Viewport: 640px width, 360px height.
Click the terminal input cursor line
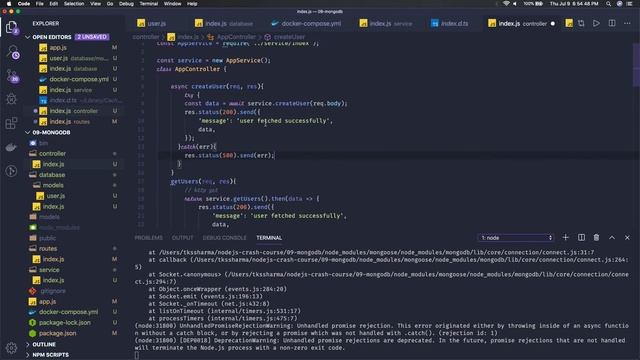point(137,355)
